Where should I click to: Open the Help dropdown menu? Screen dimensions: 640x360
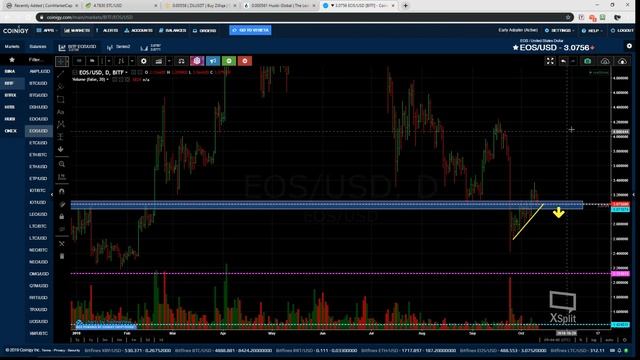click(x=592, y=31)
